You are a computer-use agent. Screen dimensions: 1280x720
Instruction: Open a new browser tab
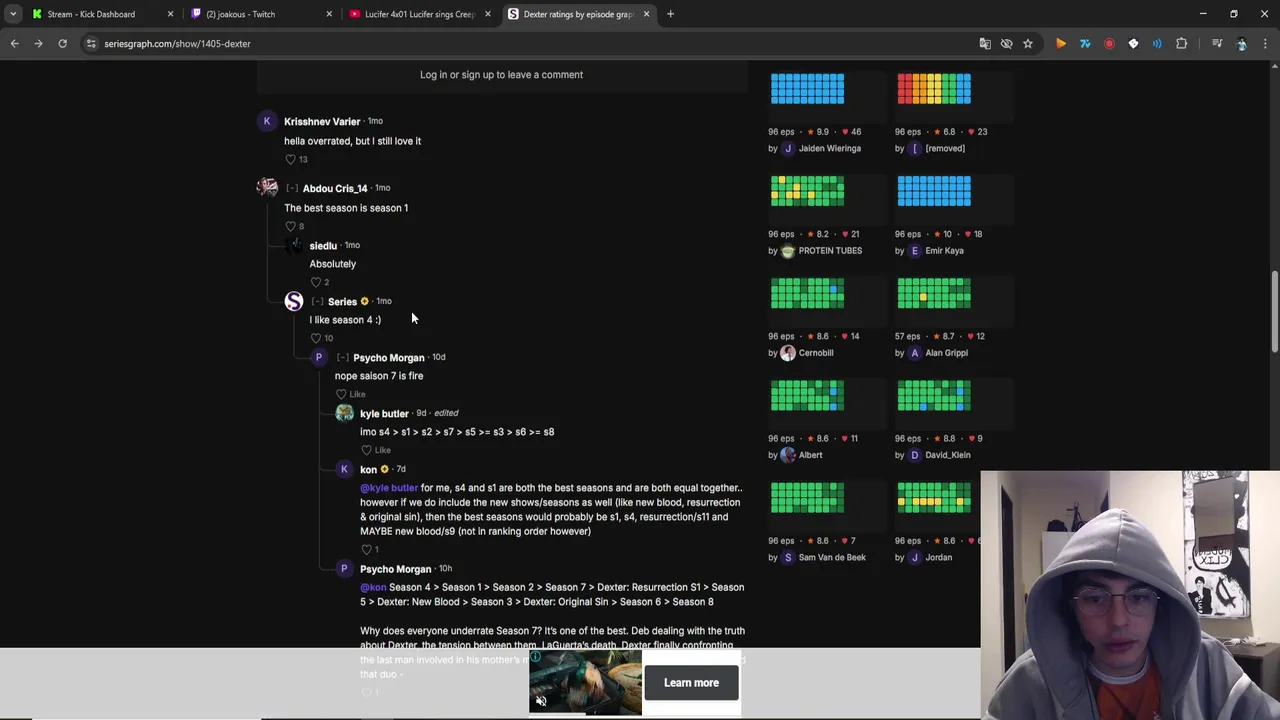pos(670,14)
